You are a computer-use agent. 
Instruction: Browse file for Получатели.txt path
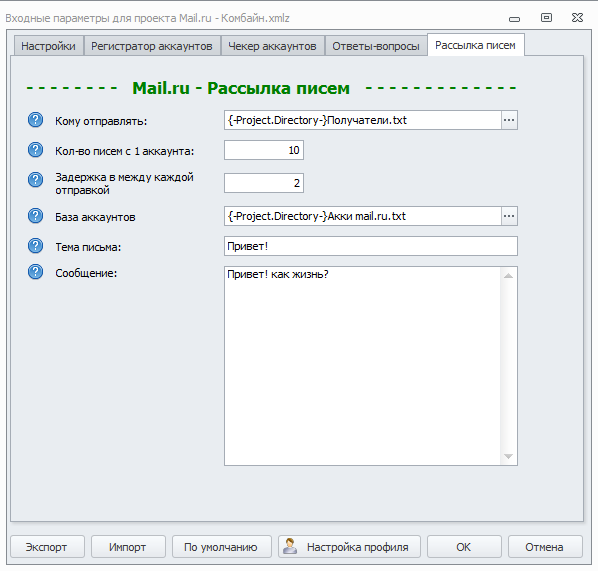[509, 120]
